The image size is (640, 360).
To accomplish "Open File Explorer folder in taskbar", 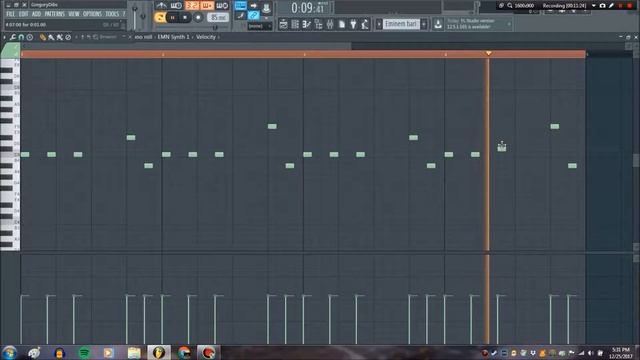I will click(134, 353).
